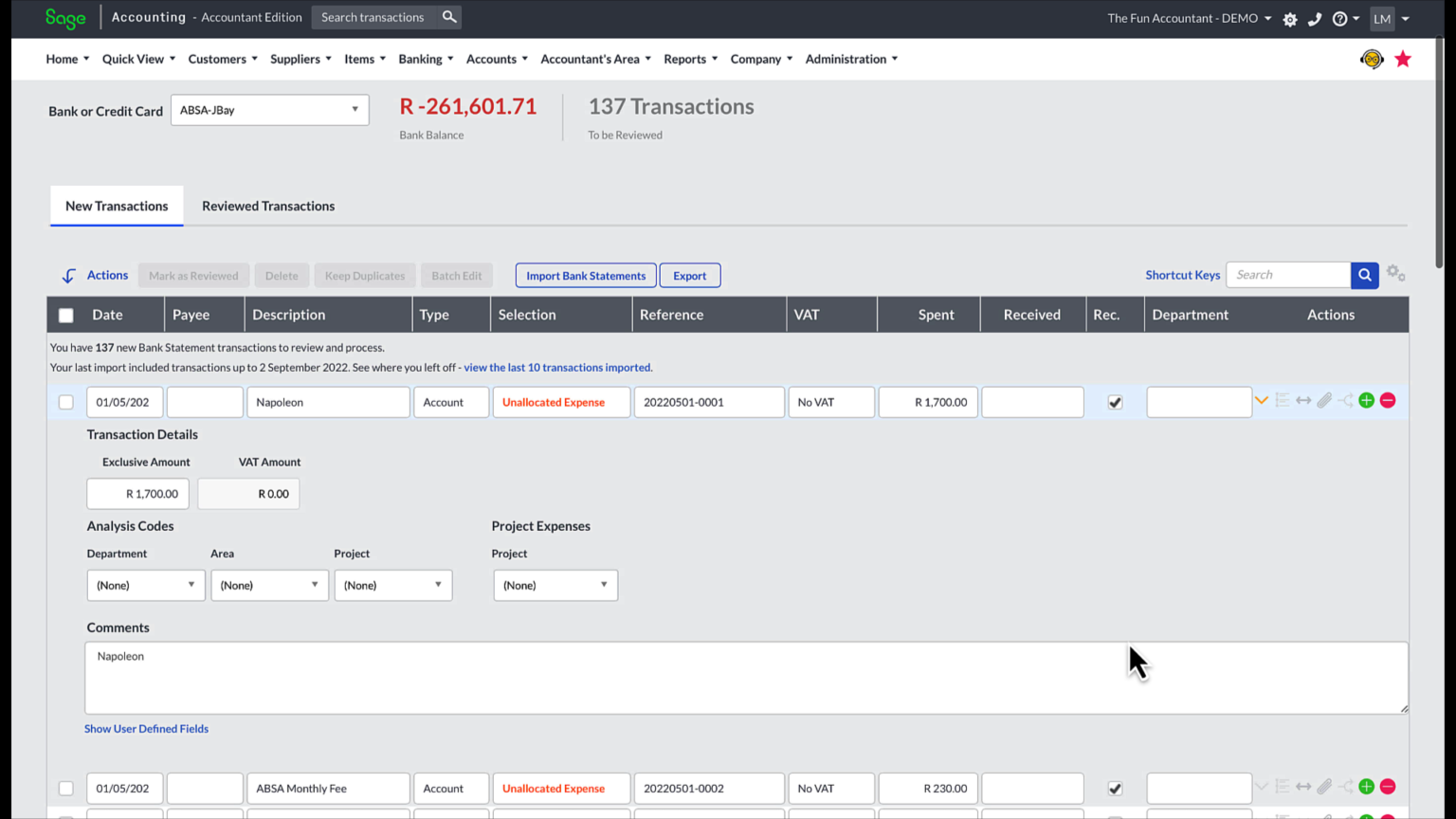Open the settings gear icon in the top bar
1456x819 pixels.
pos(1290,18)
